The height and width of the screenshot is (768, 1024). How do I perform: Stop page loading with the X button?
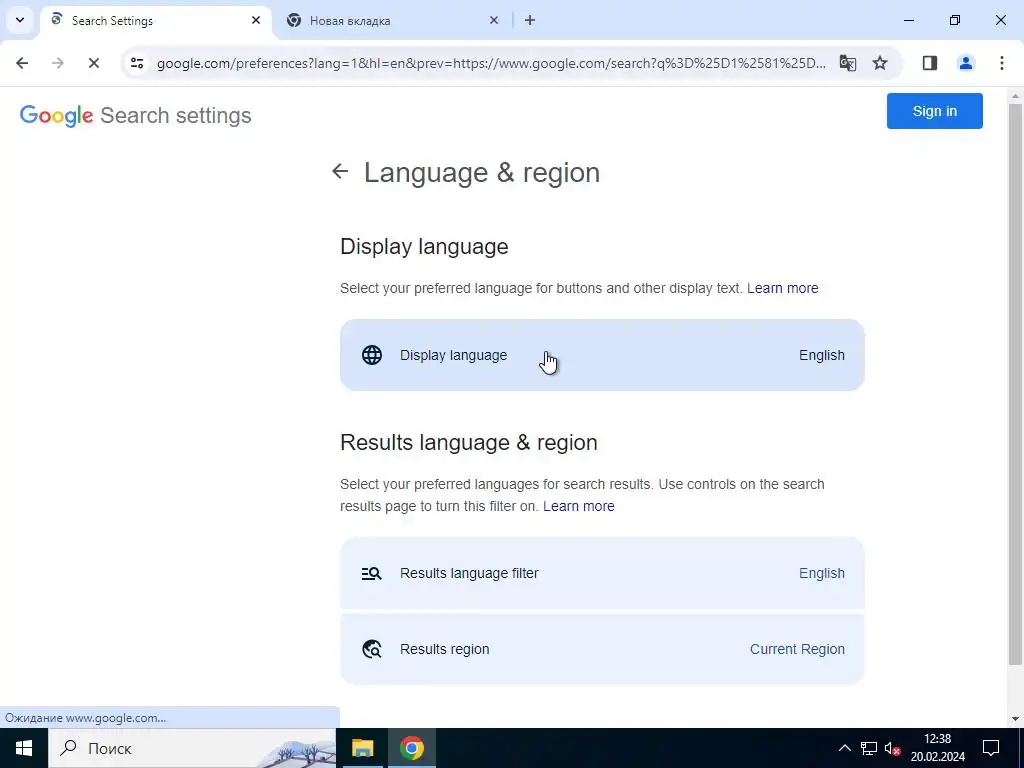click(93, 63)
